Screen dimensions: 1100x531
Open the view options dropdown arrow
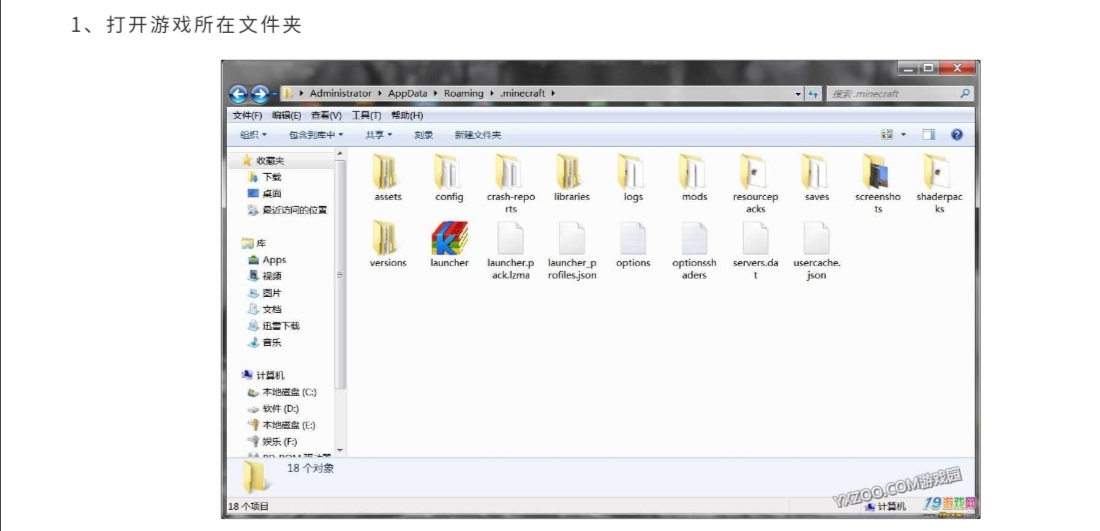pyautogui.click(x=904, y=135)
